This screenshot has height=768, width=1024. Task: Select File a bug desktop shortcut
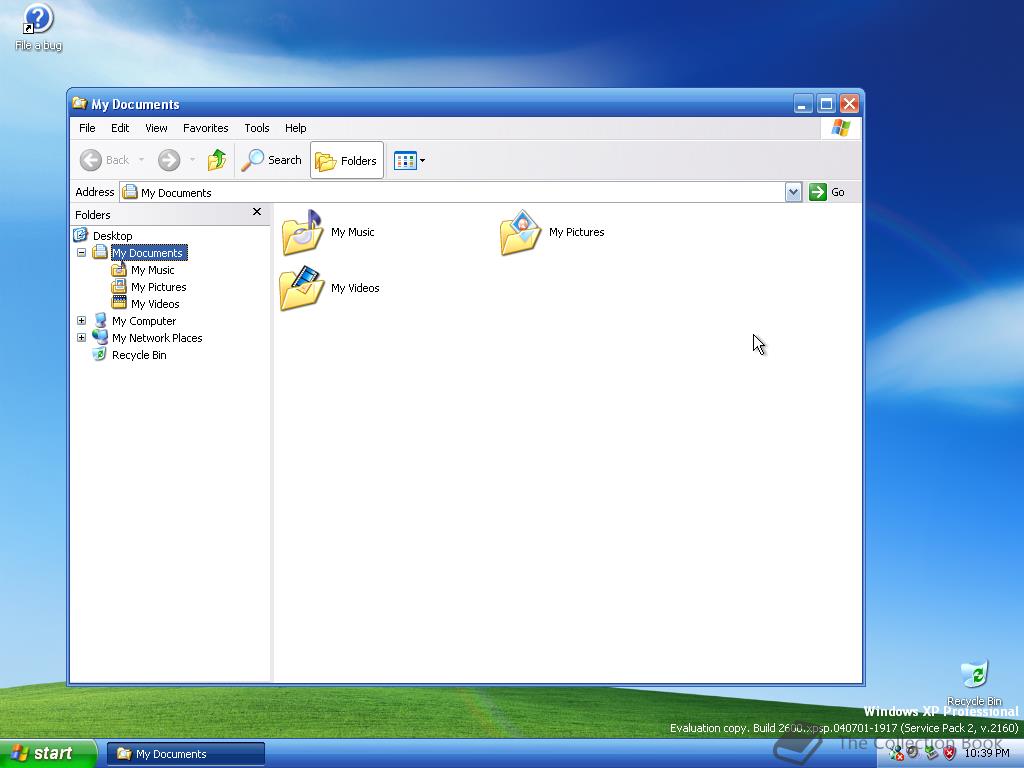coord(39,27)
